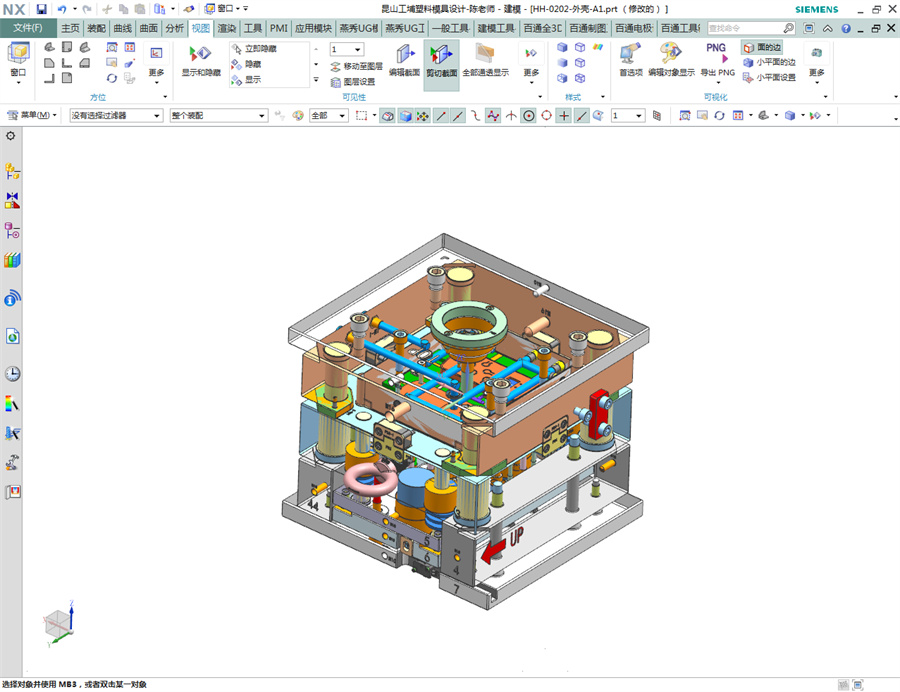Click the color palette icon in selection bar
This screenshot has width=900, height=692.
click(x=296, y=116)
